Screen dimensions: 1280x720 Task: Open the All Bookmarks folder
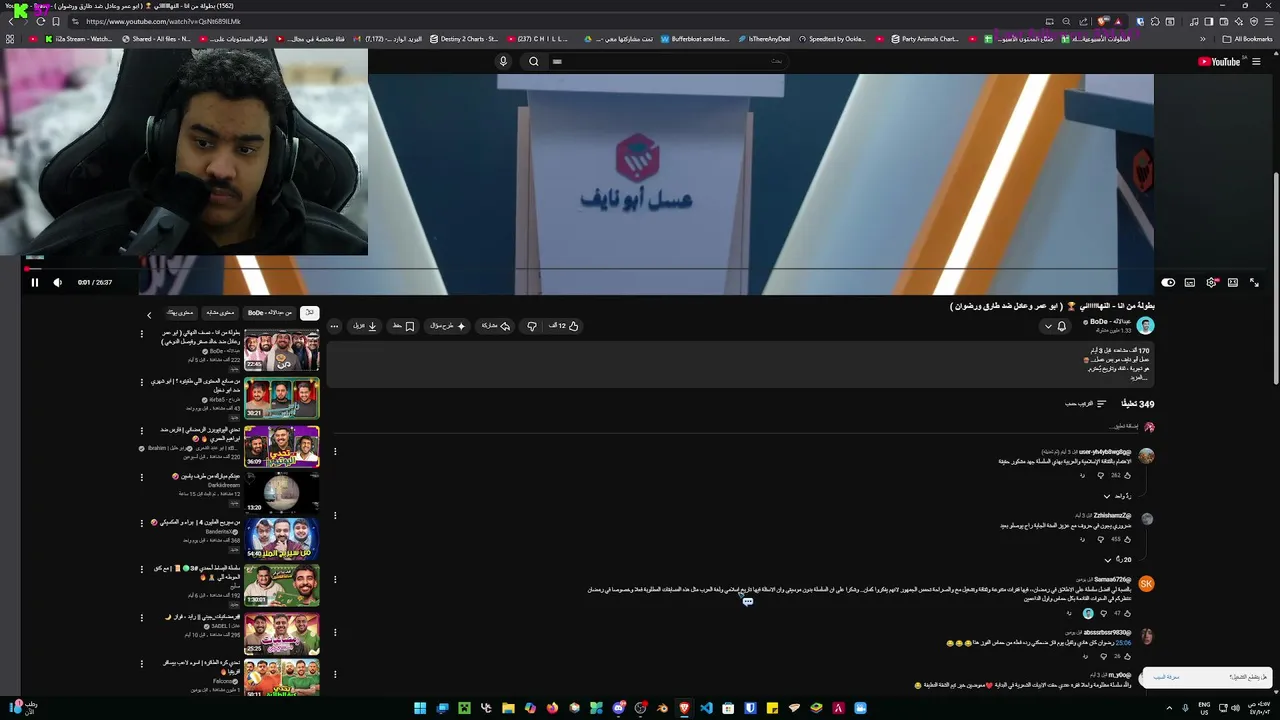click(x=1247, y=39)
